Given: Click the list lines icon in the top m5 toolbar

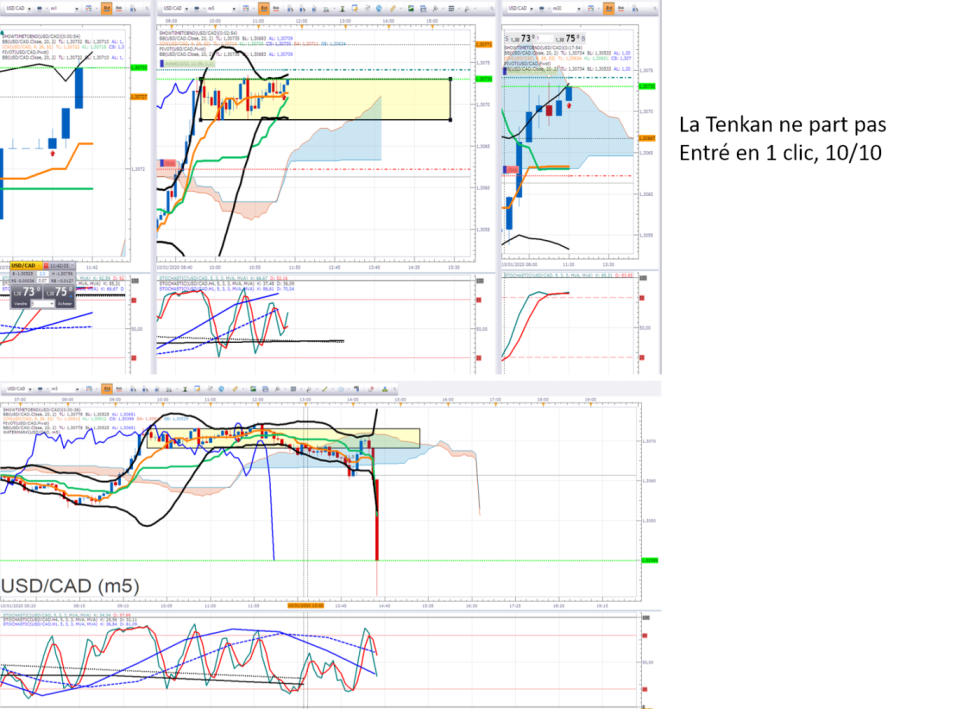Looking at the screenshot, I should point(451,9).
